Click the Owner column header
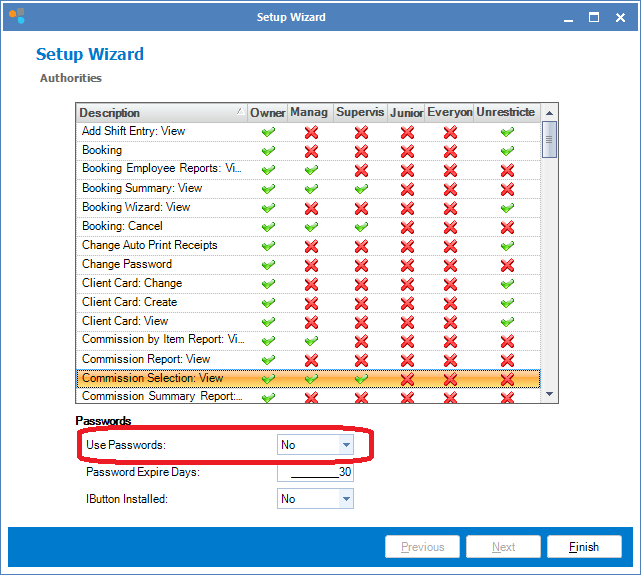The width and height of the screenshot is (641, 575). click(267, 113)
